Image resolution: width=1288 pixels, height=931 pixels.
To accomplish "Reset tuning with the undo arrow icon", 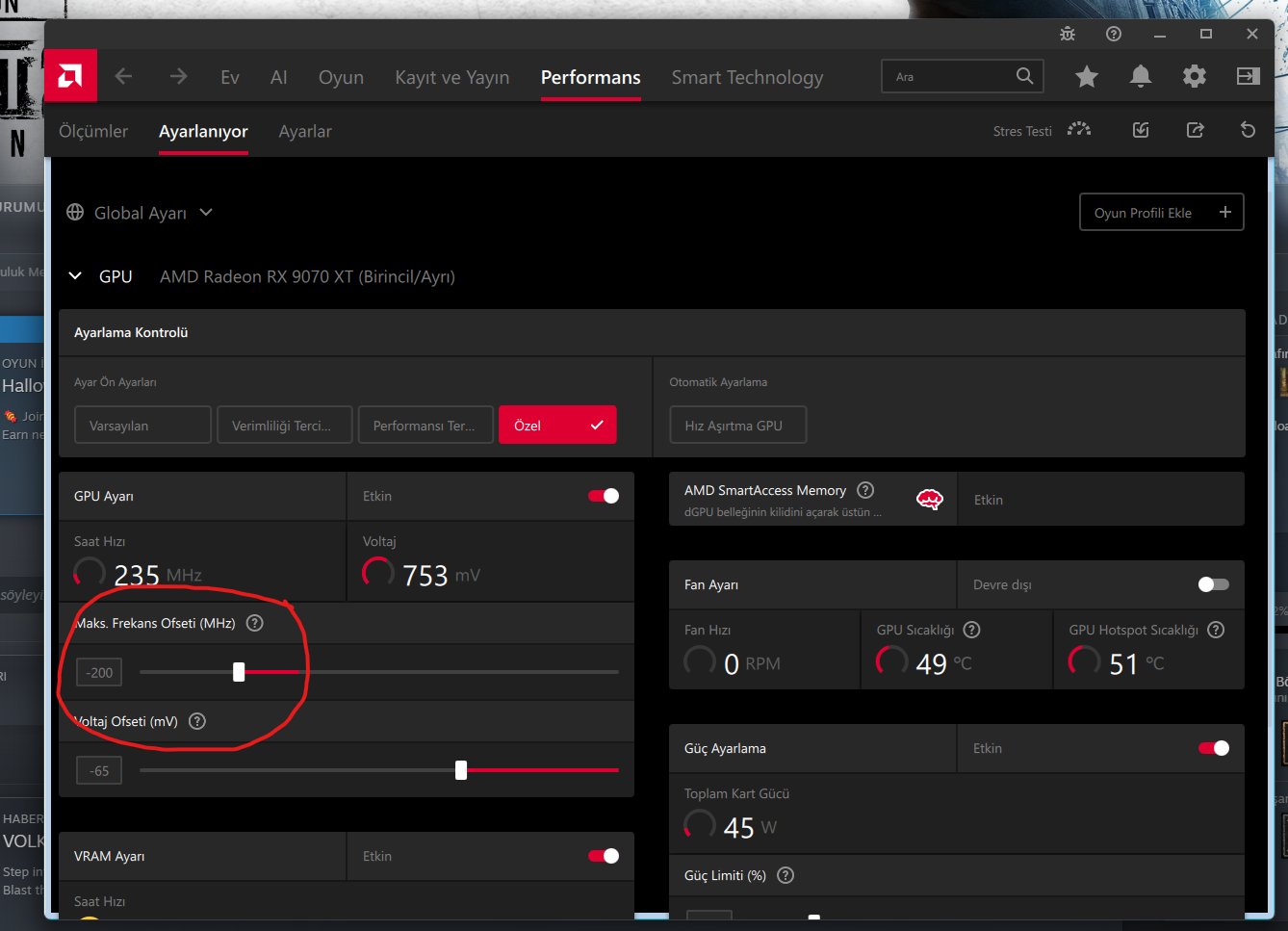I will (x=1248, y=130).
